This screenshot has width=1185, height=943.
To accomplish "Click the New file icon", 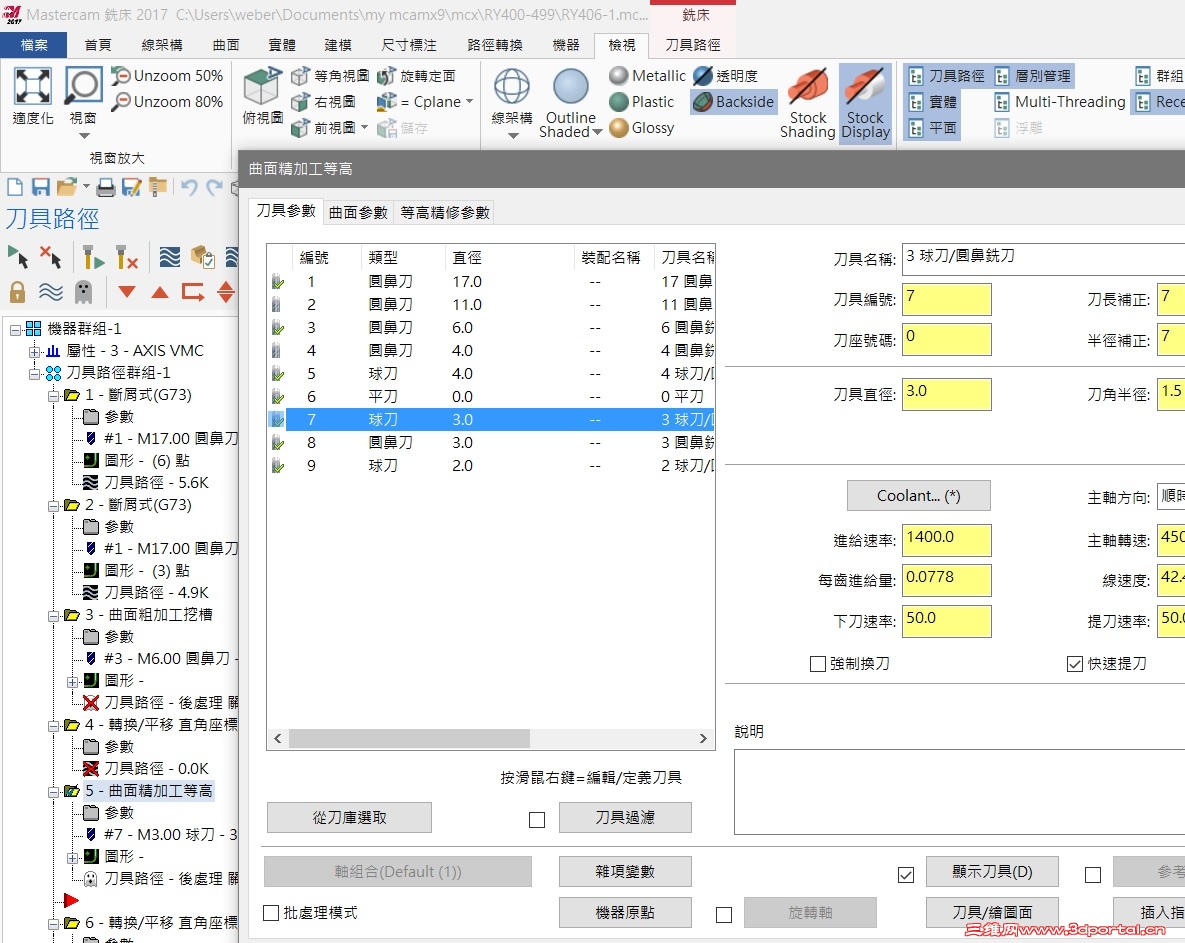I will click(x=14, y=187).
